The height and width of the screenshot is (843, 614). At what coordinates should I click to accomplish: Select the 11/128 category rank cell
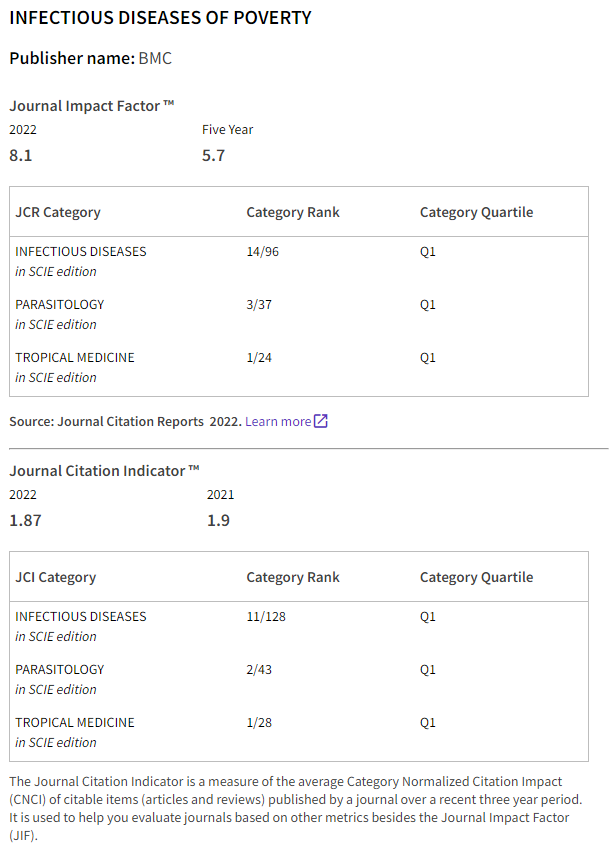click(x=266, y=616)
